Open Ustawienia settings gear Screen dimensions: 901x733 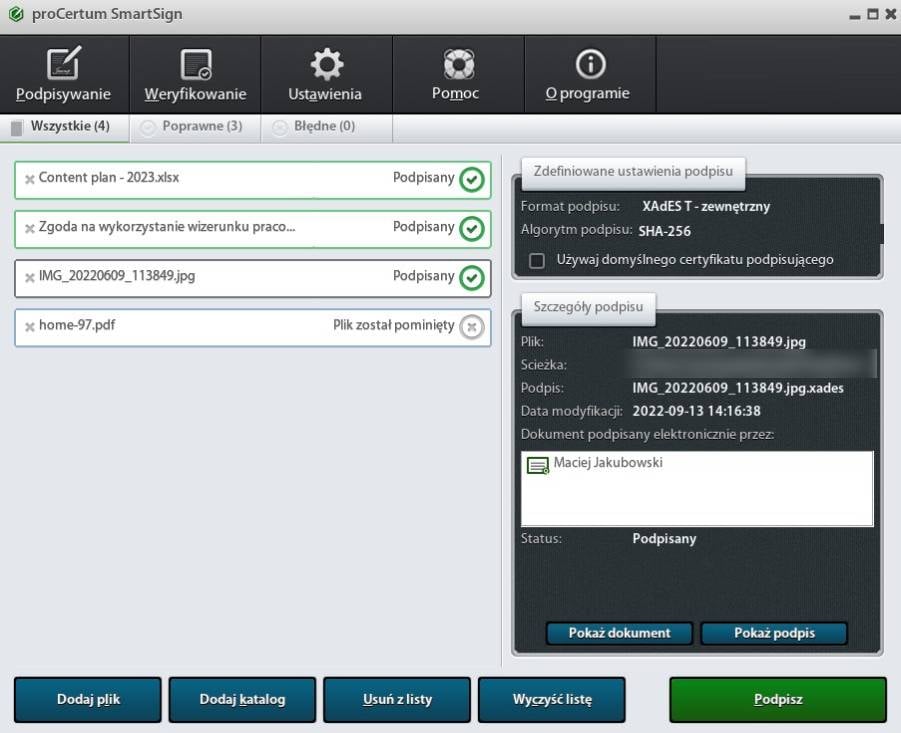click(325, 75)
